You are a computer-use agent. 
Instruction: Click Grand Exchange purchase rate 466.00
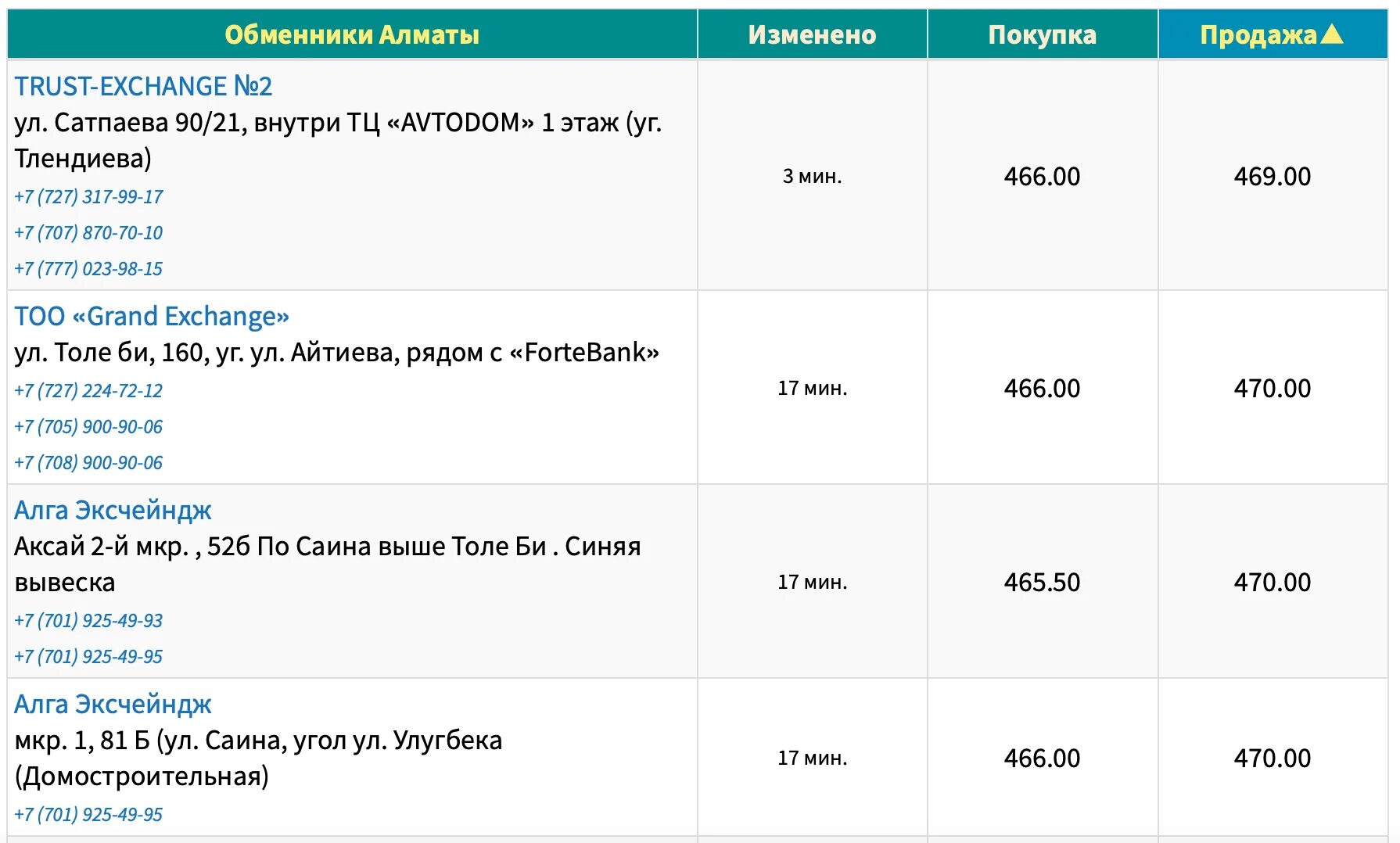[x=1042, y=388]
